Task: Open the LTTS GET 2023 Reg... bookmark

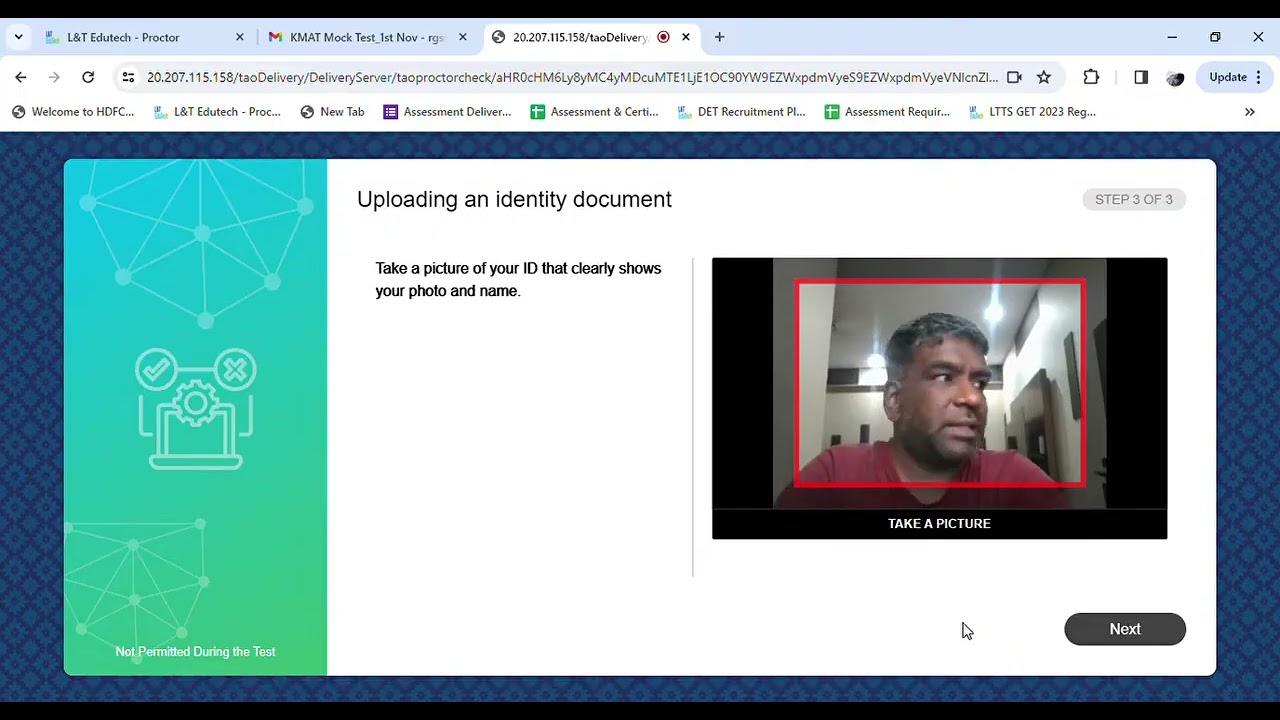Action: pos(1033,112)
